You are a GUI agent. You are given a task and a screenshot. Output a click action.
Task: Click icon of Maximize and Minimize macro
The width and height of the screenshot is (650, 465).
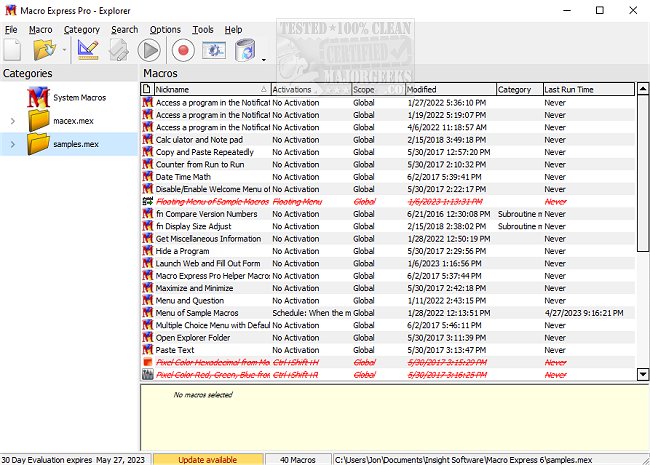click(x=148, y=288)
